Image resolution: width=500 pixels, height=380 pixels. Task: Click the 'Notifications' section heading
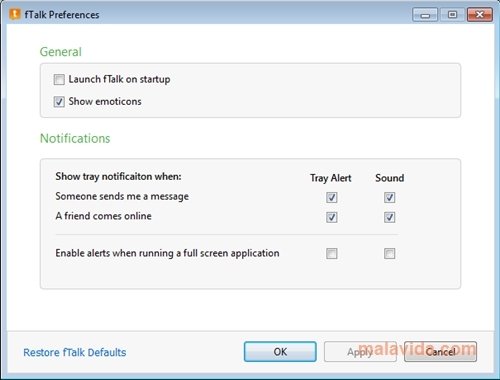(75, 138)
